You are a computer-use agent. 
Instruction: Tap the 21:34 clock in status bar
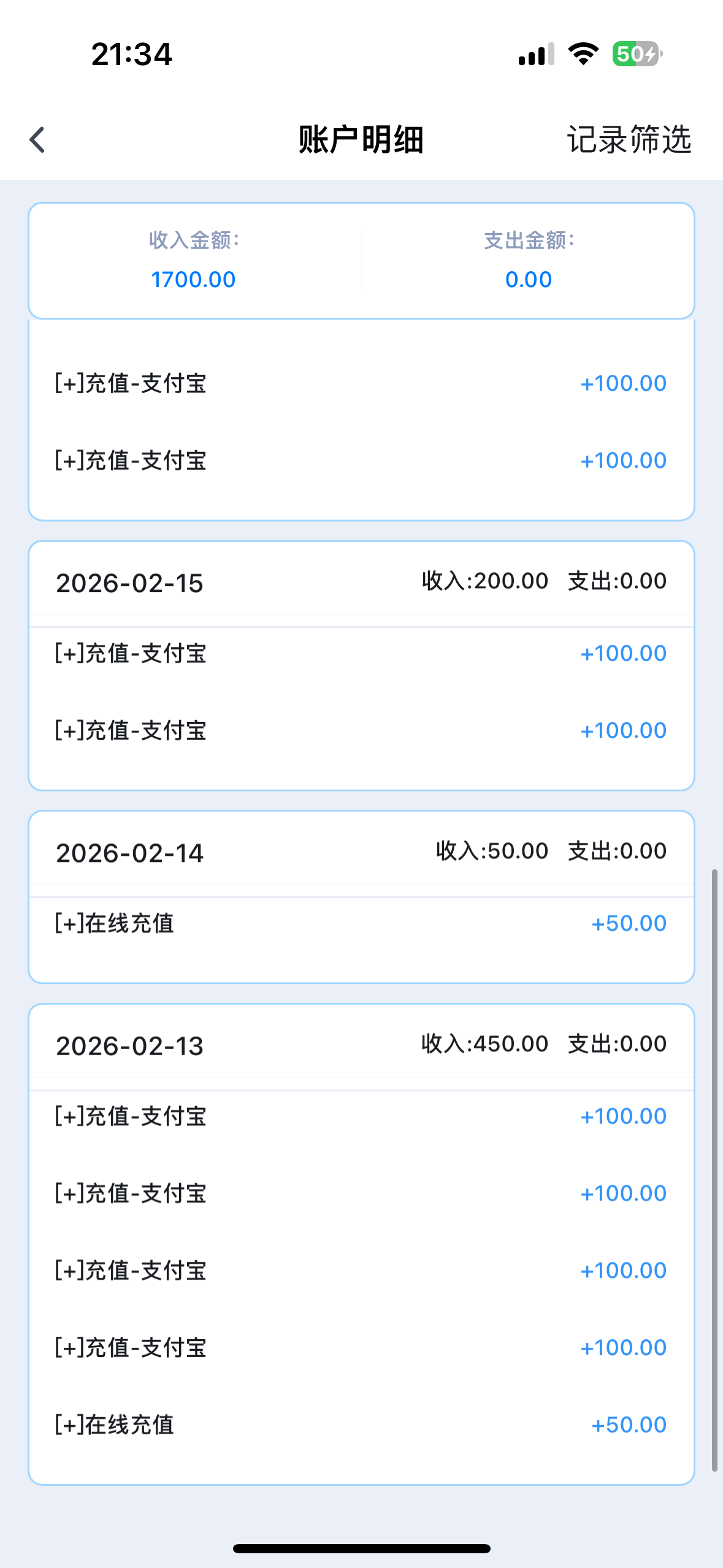coord(132,54)
